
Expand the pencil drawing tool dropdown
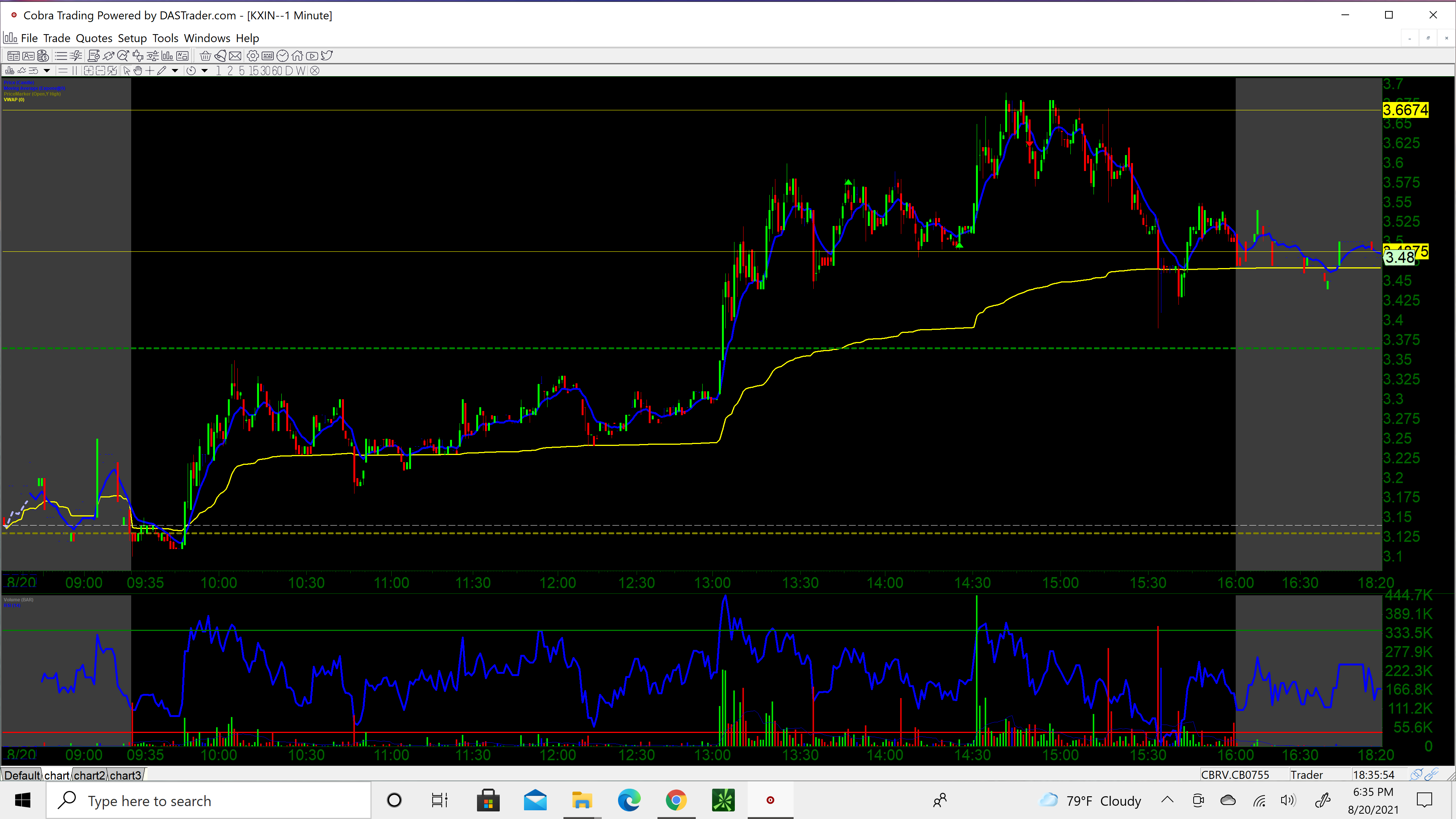pyautogui.click(x=175, y=71)
